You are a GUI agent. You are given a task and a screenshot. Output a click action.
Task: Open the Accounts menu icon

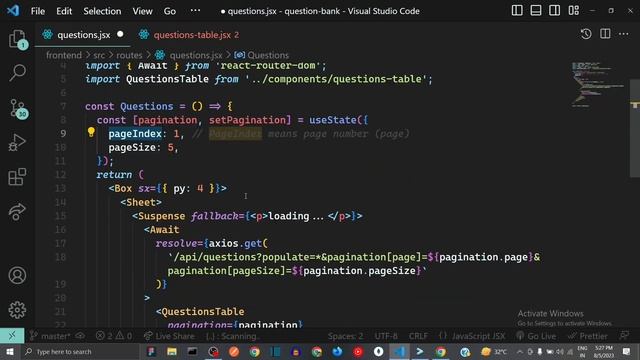(17, 276)
